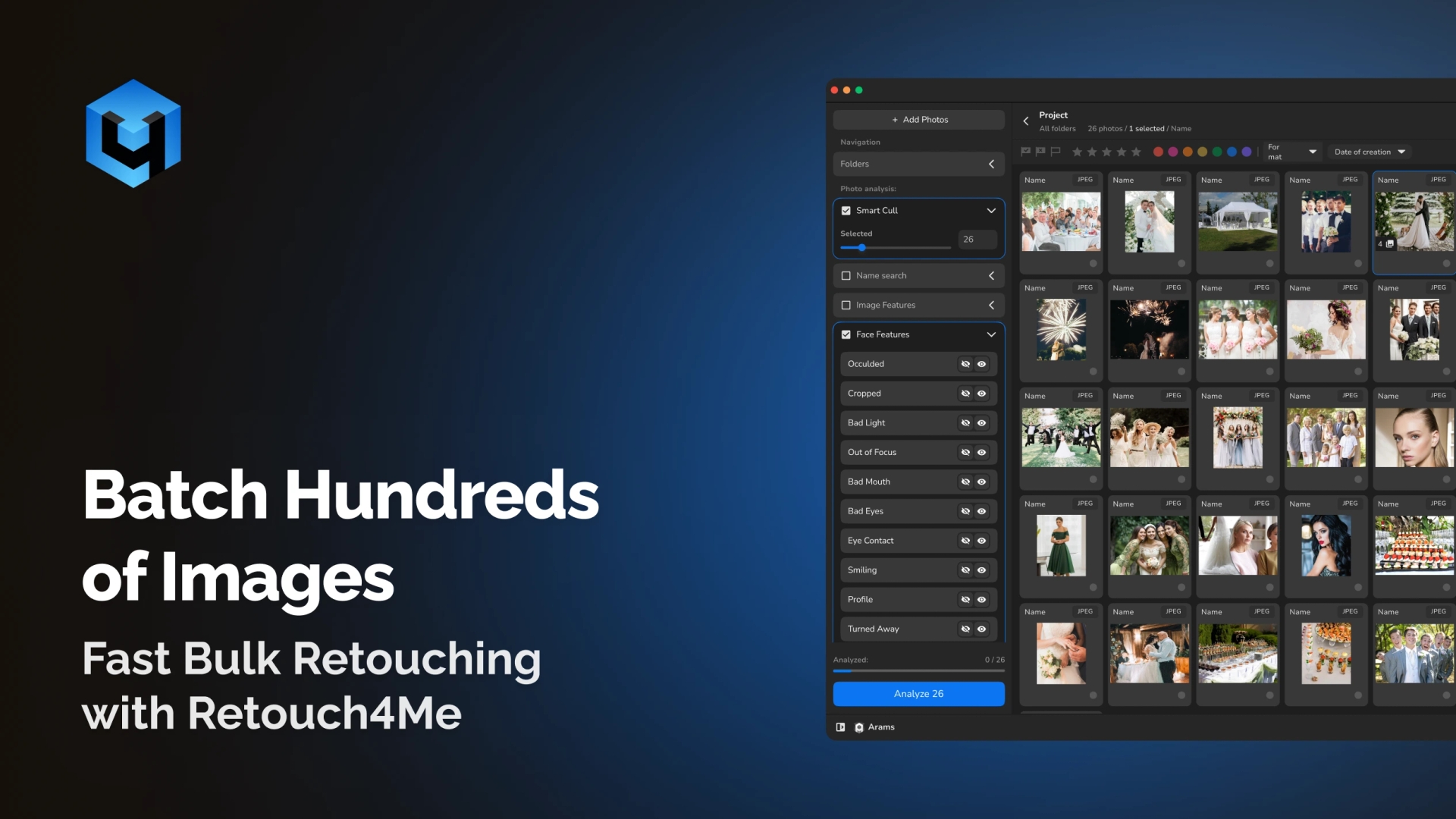The width and height of the screenshot is (1456, 819).
Task: Apply the red color label swatch
Action: click(x=1157, y=152)
